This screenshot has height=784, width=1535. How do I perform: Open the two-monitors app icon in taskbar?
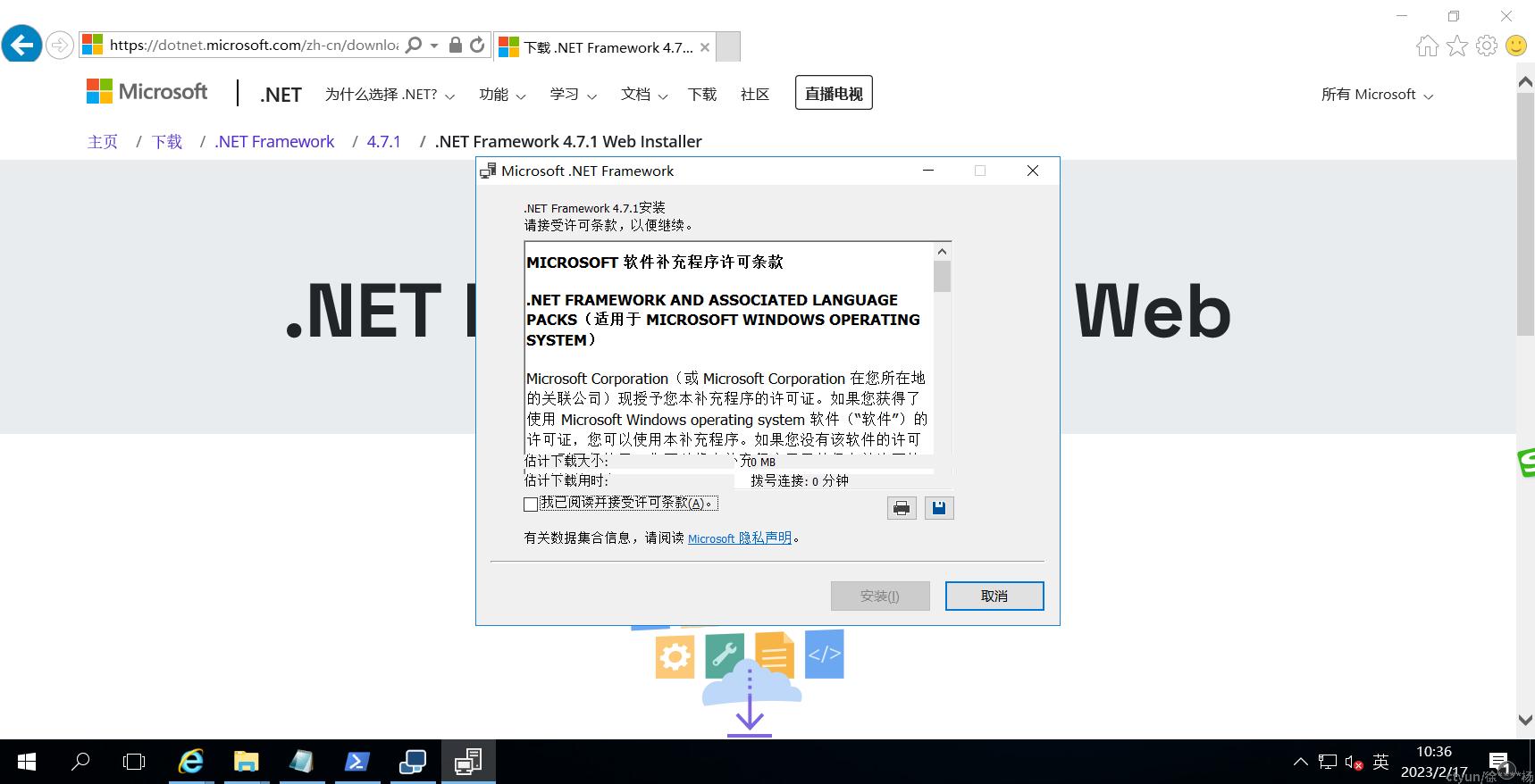[412, 762]
